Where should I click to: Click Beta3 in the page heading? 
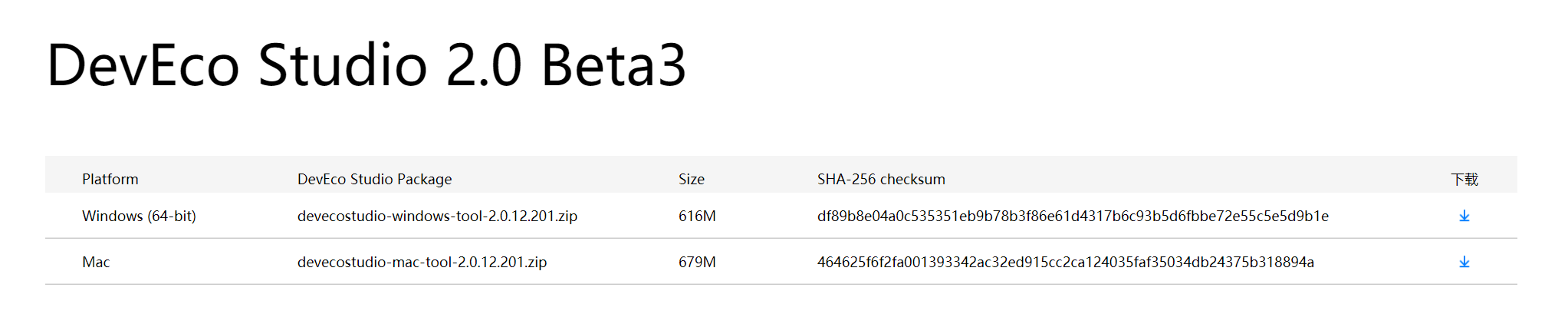[x=613, y=65]
